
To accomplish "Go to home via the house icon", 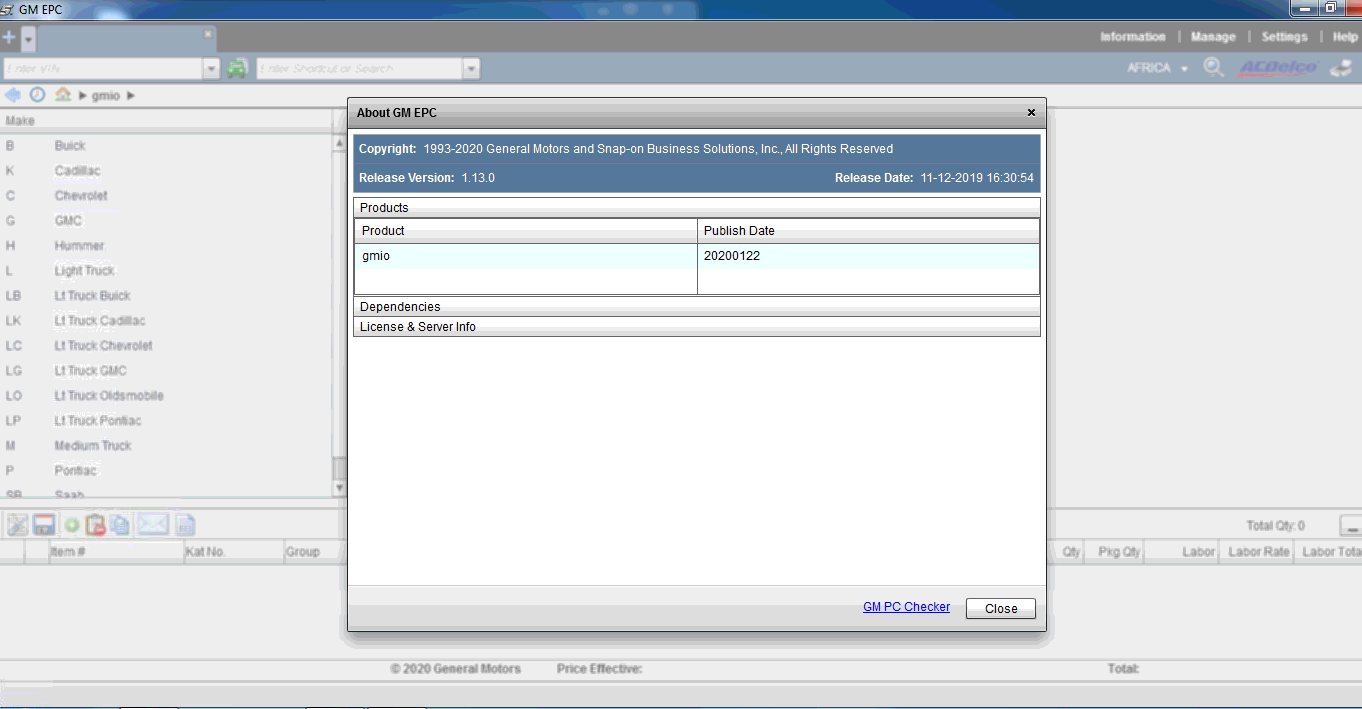I will (x=63, y=95).
